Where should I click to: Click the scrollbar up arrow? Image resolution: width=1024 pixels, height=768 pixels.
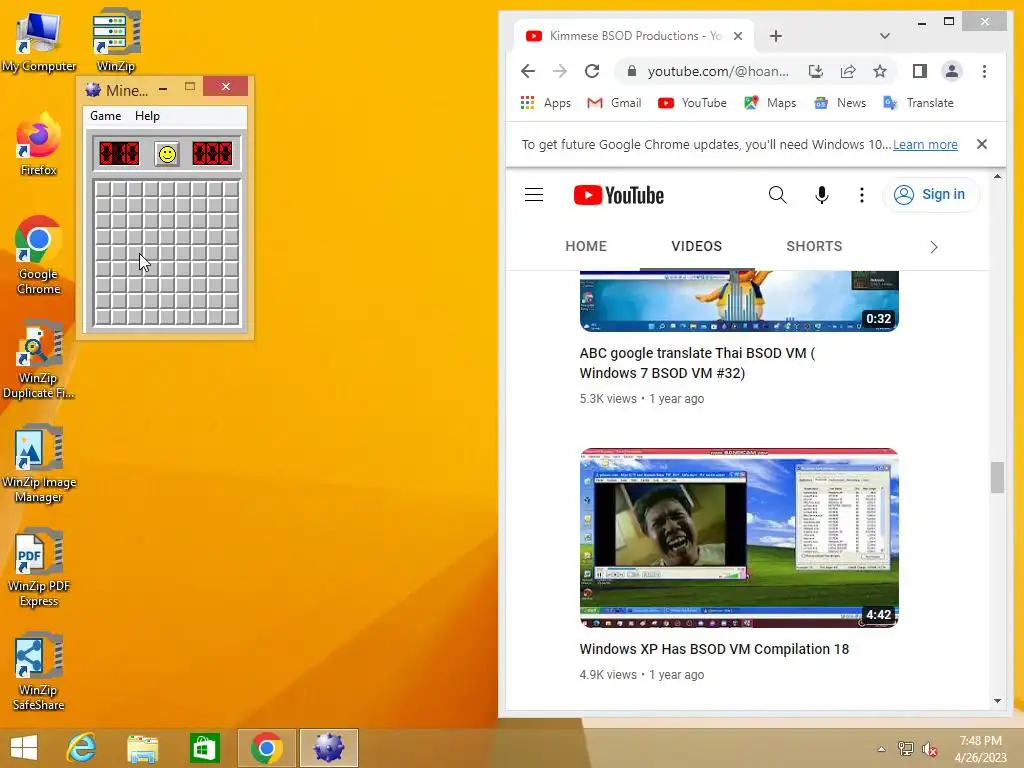pos(997,176)
